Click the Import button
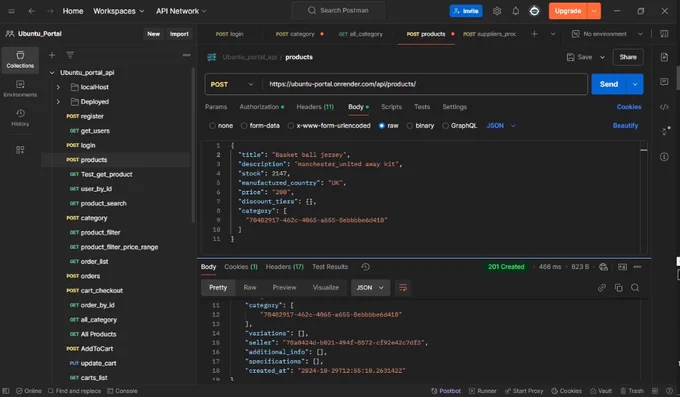This screenshot has width=680, height=397. tap(179, 34)
